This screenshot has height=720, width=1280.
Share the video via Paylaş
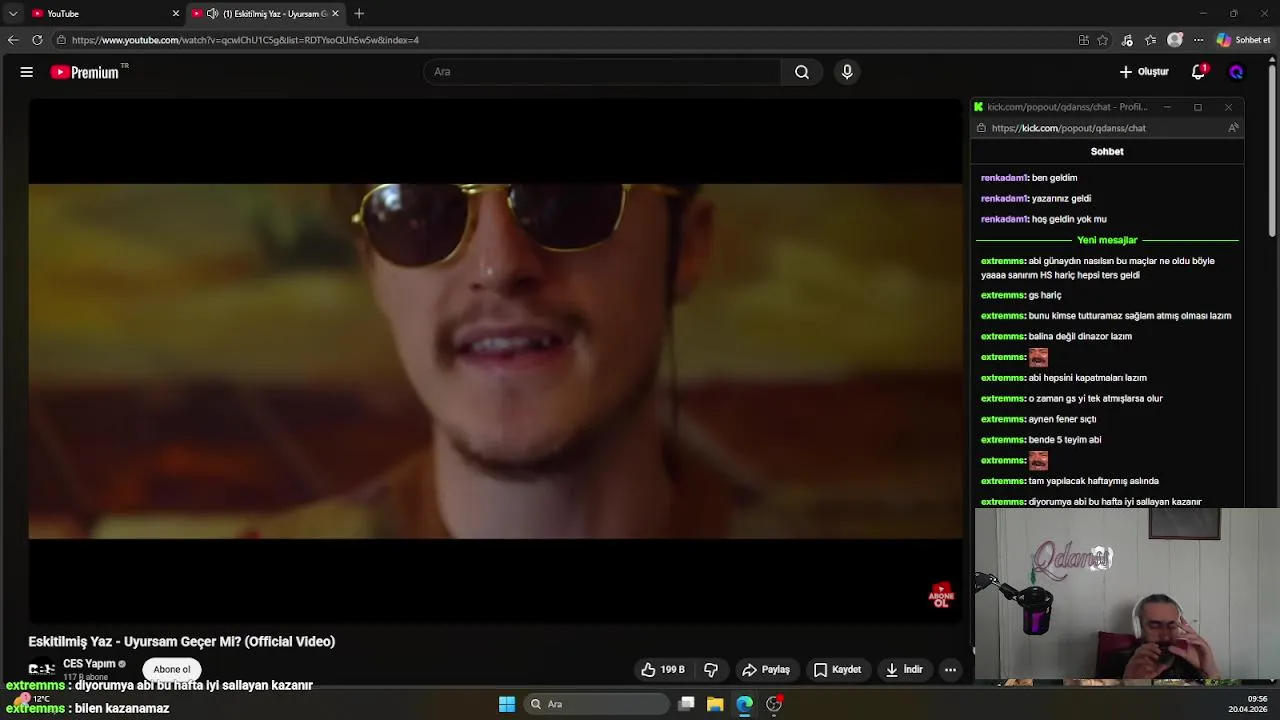coord(766,670)
